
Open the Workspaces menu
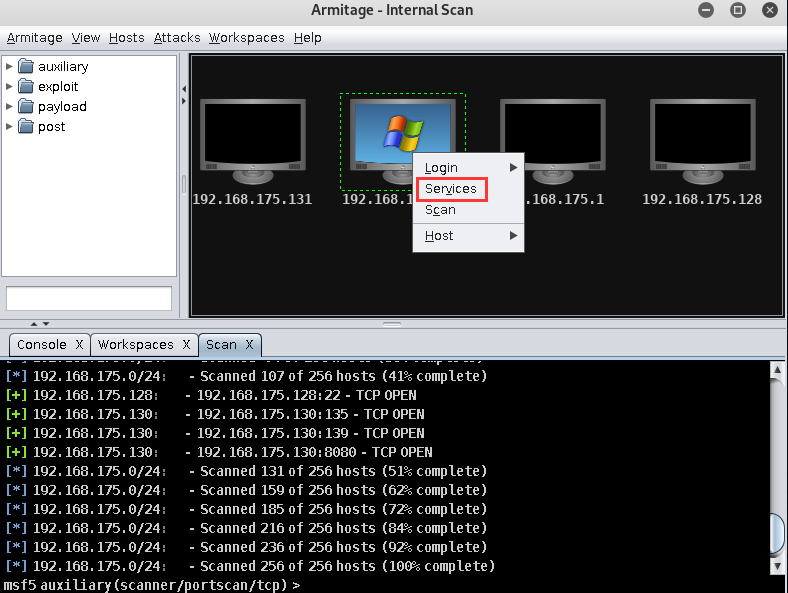click(247, 38)
